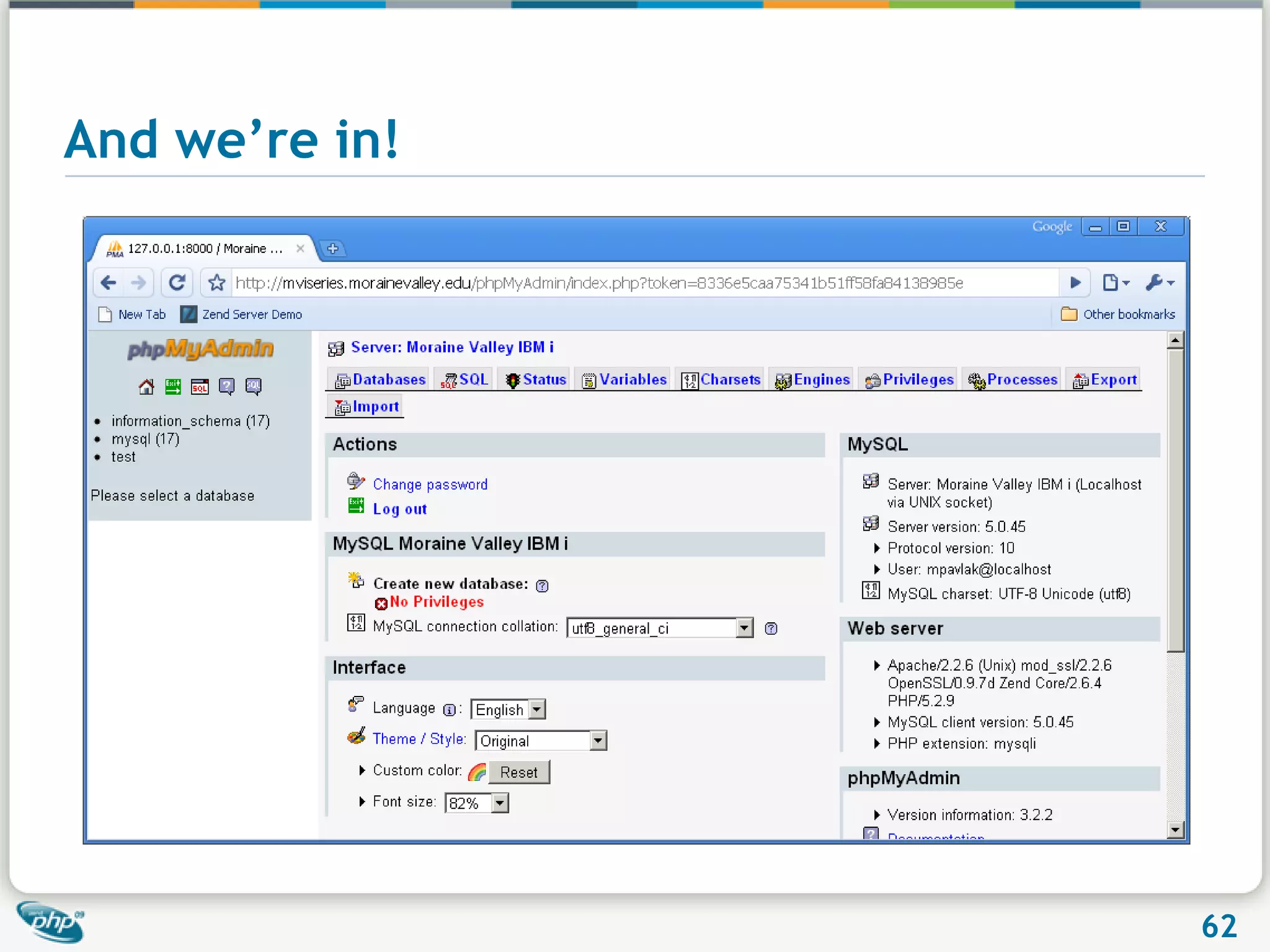Open the connection collation utf8_general_ci dropdown
This screenshot has height=952, width=1270.
(x=745, y=628)
